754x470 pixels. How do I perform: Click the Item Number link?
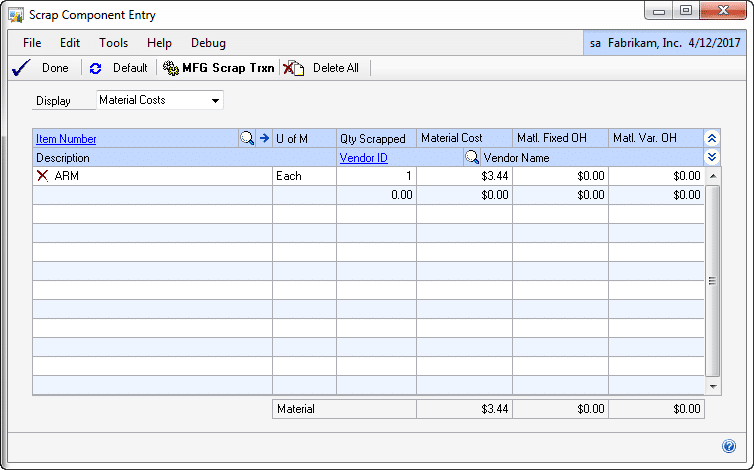click(66, 139)
